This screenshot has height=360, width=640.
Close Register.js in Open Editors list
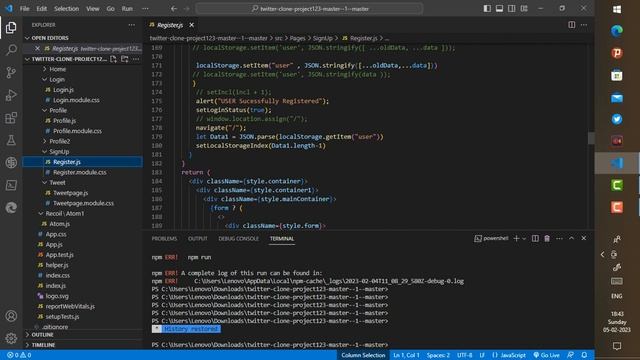[x=37, y=49]
